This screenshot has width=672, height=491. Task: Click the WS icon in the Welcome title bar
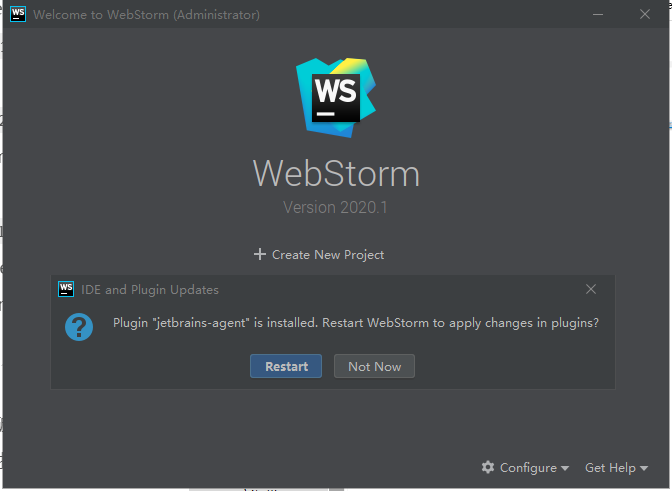(17, 15)
